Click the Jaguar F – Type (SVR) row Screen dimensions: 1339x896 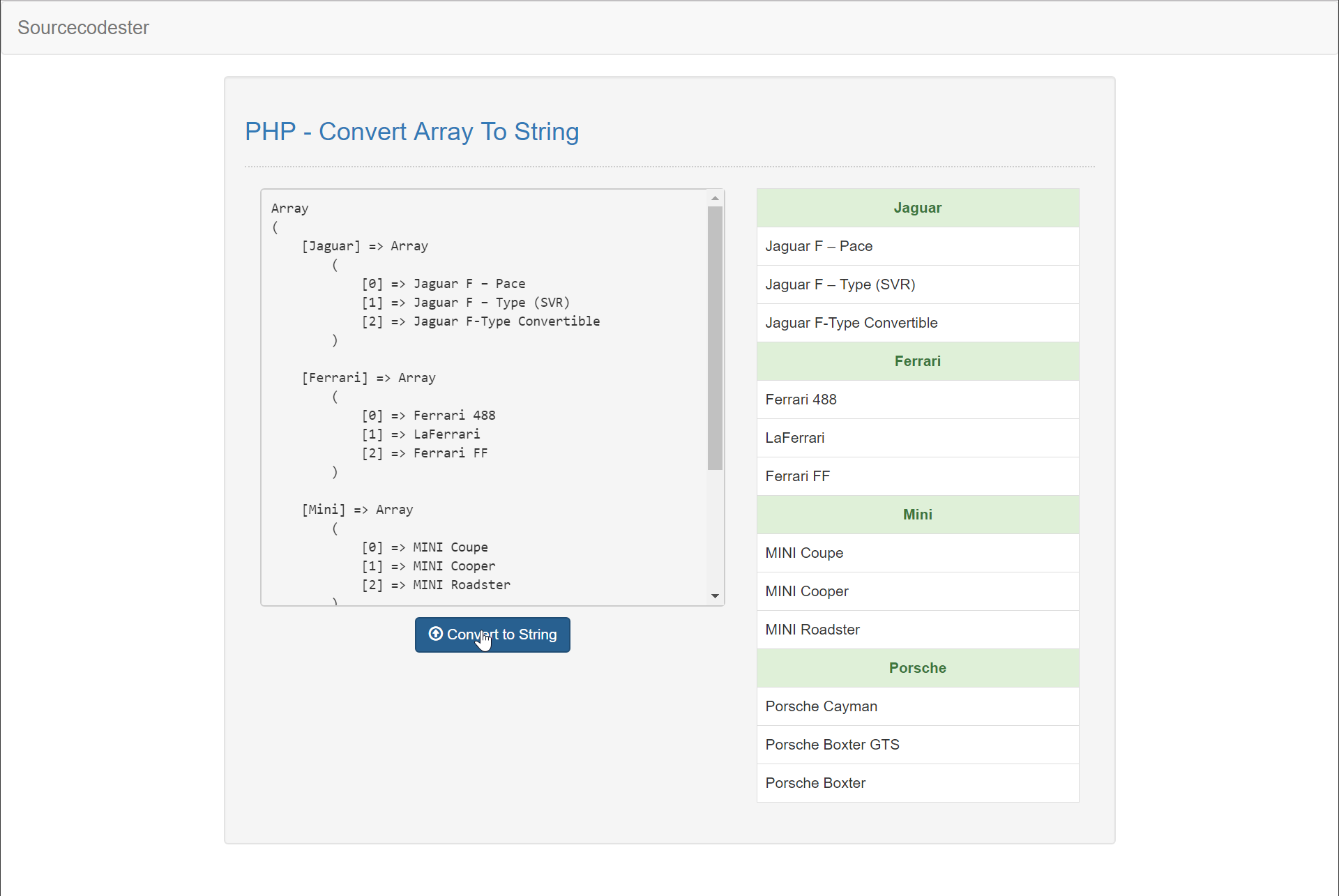[x=917, y=284]
